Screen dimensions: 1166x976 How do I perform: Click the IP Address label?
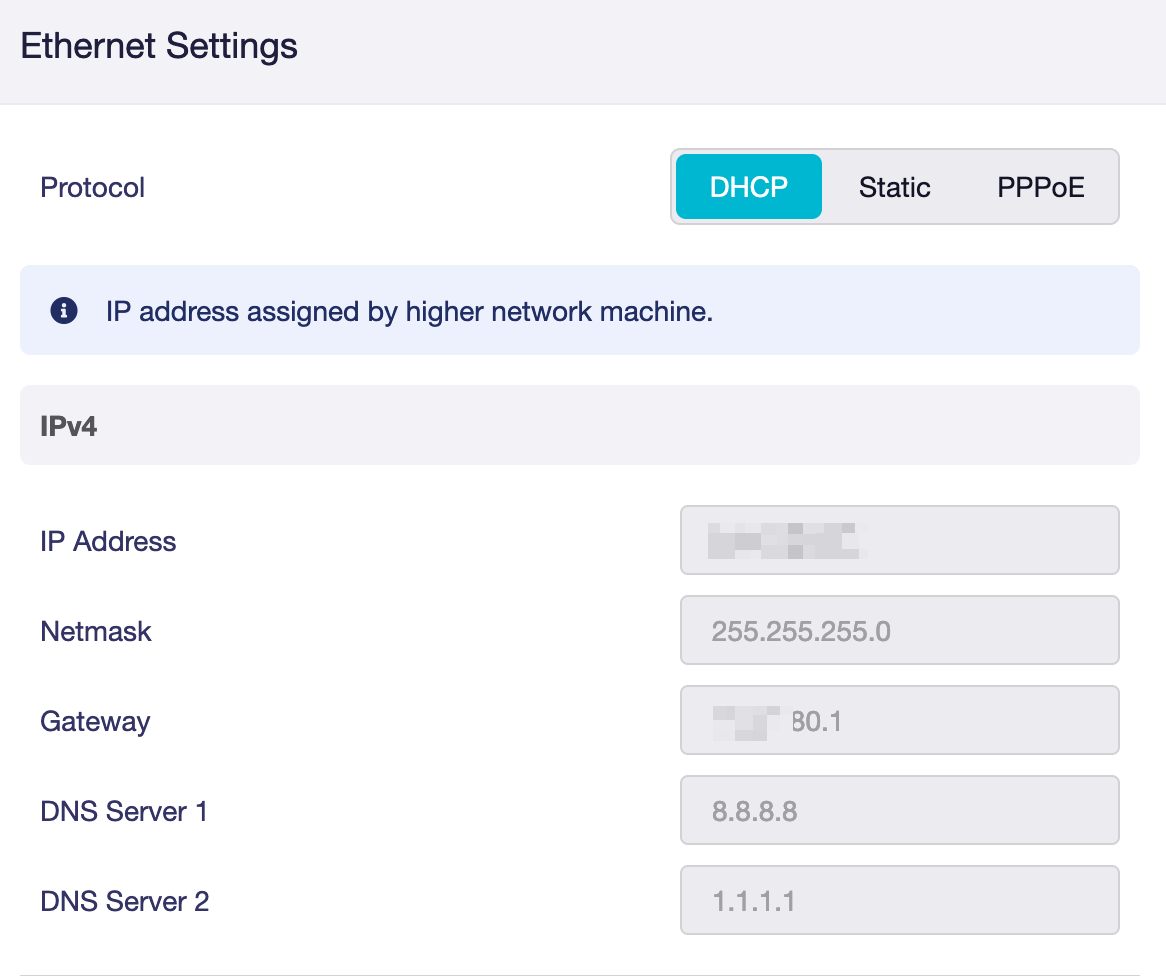(108, 542)
